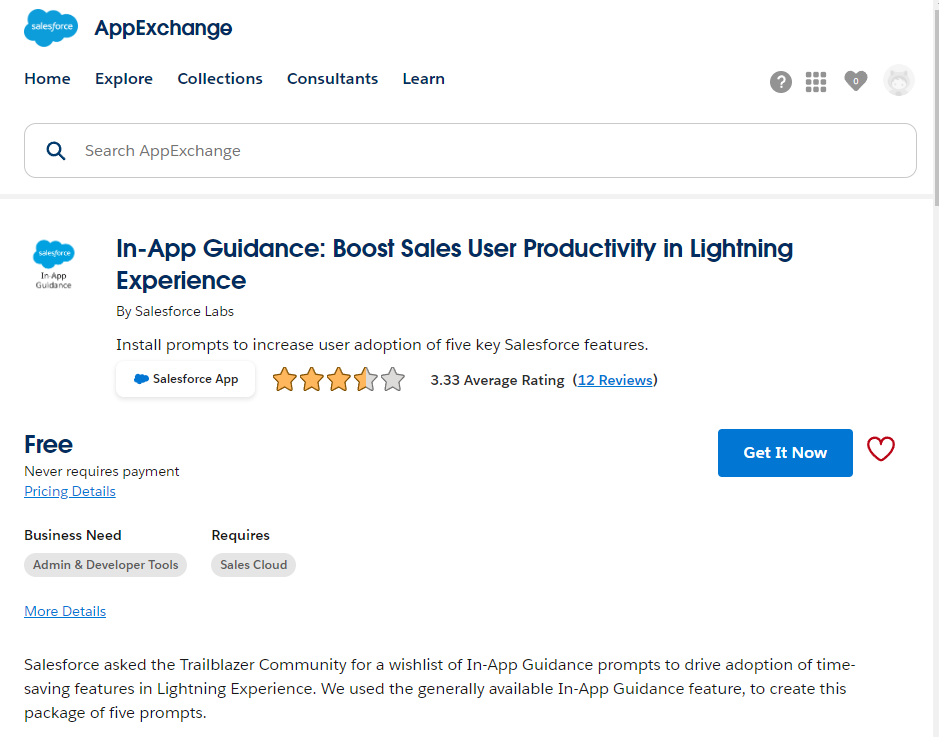Open the Explore nav item
The width and height of the screenshot is (939, 737).
(124, 79)
